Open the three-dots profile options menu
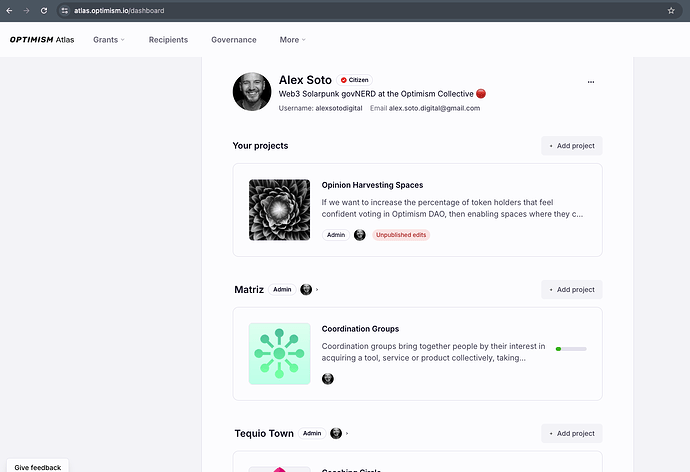Screen dimensions: 690x472 pyautogui.click(x=591, y=82)
